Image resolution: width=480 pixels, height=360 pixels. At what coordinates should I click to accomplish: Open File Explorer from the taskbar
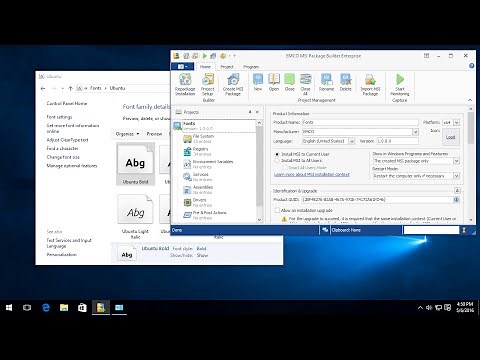(64, 307)
